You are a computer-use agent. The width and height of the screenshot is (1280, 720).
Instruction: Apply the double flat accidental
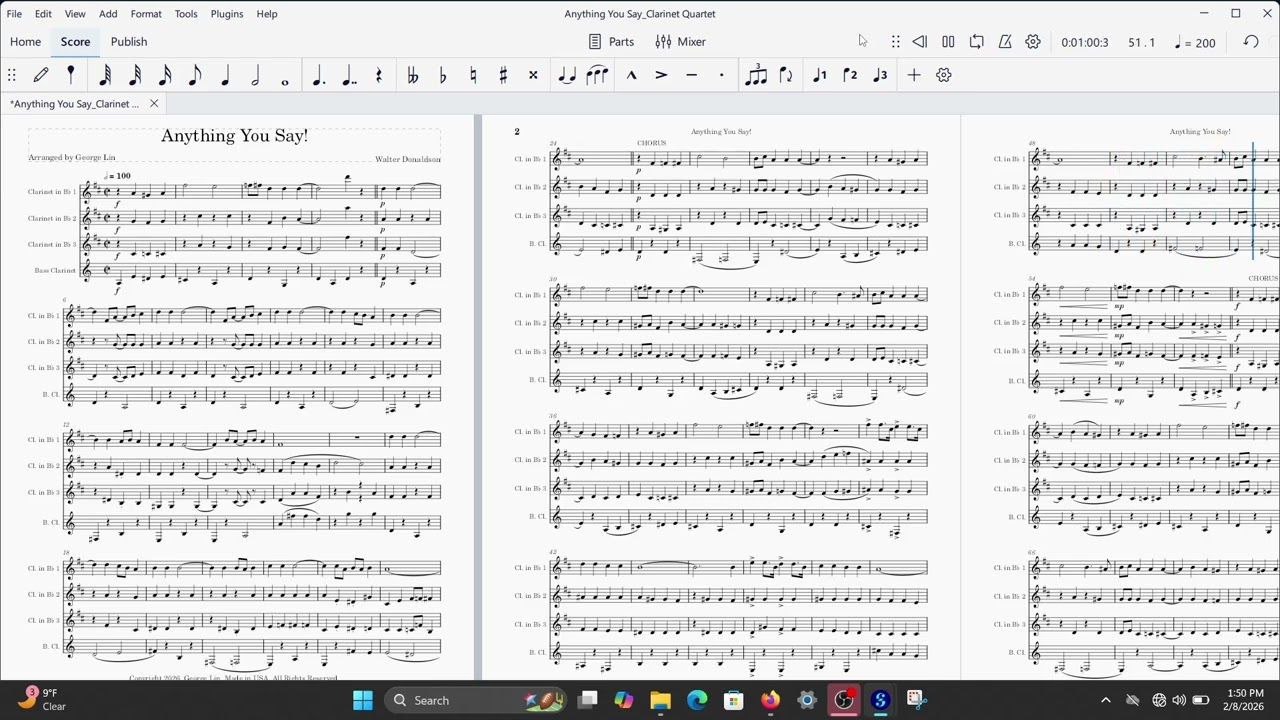[x=412, y=75]
